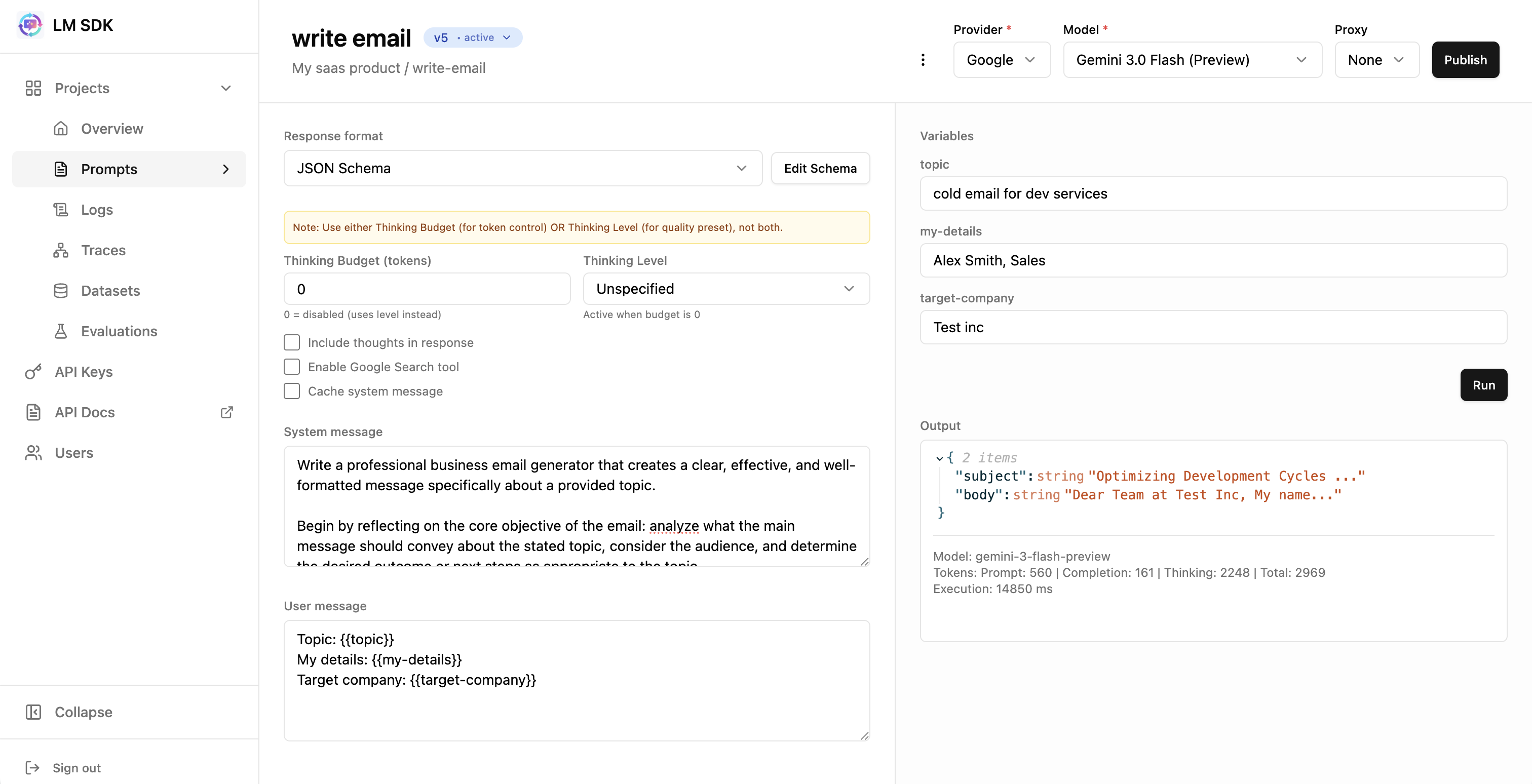Image resolution: width=1532 pixels, height=784 pixels.
Task: Click the Datasets database icon
Action: tap(61, 291)
